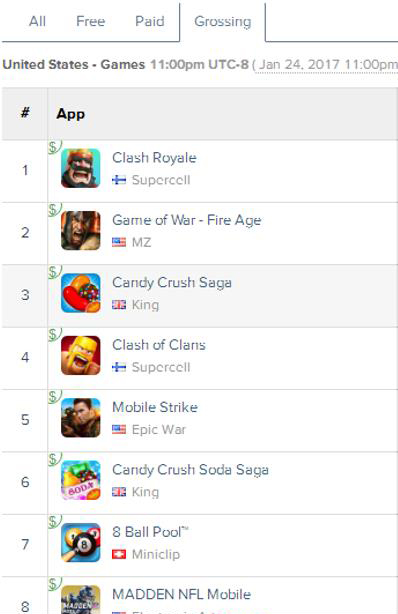Open the MZ publisher link

141,242
